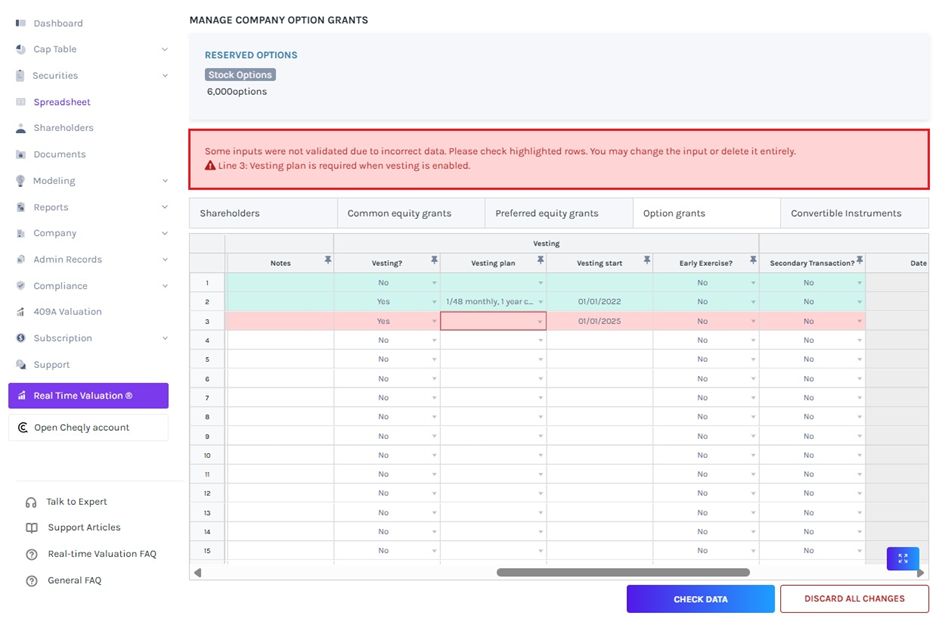
Task: Click the blue fullscreen expand icon
Action: pos(902,558)
